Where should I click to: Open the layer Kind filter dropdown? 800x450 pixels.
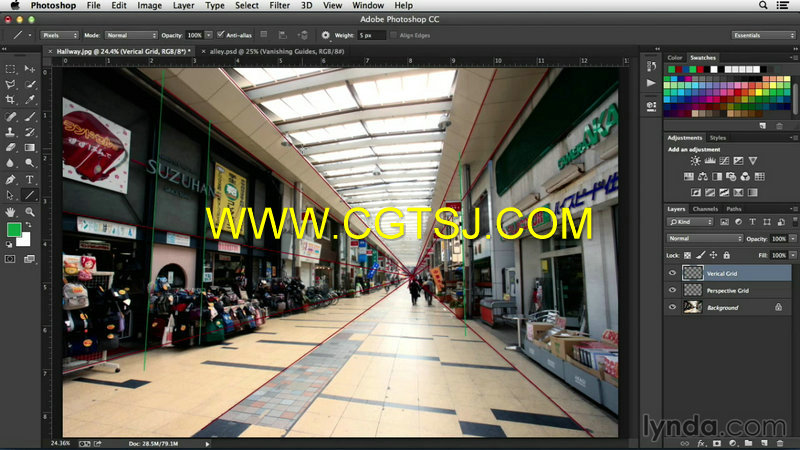coord(690,222)
